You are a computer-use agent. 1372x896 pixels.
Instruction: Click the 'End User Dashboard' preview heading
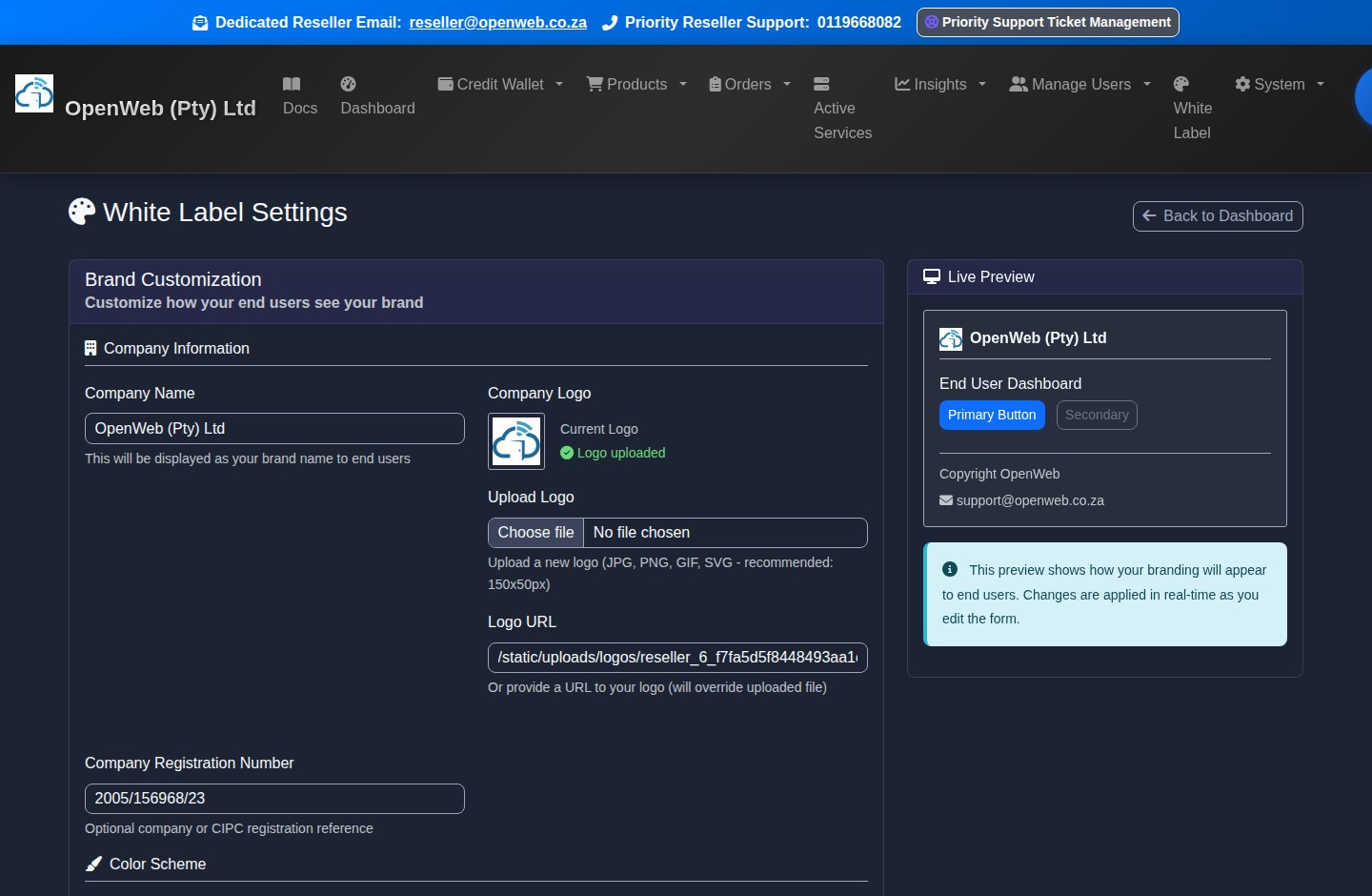(x=1011, y=383)
